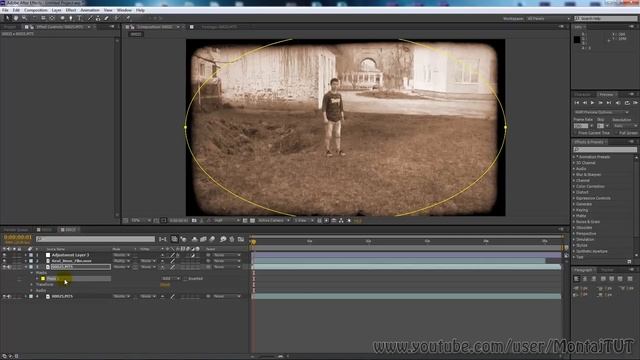Toggle visibility of layer 2 in timeline
The image size is (640, 360).
tap(4, 261)
